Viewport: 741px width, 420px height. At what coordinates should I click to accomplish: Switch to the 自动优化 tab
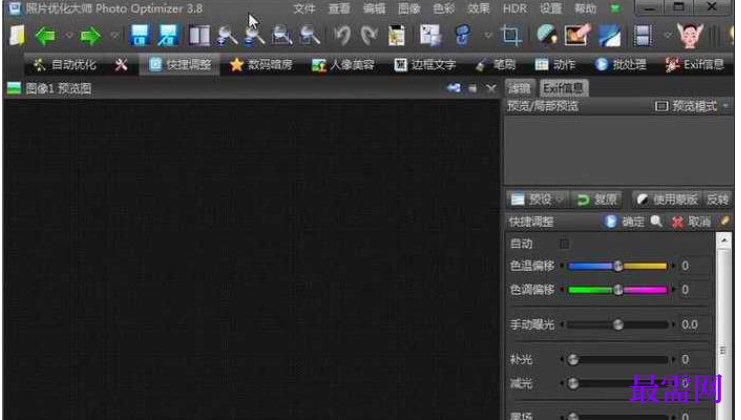click(x=65, y=65)
